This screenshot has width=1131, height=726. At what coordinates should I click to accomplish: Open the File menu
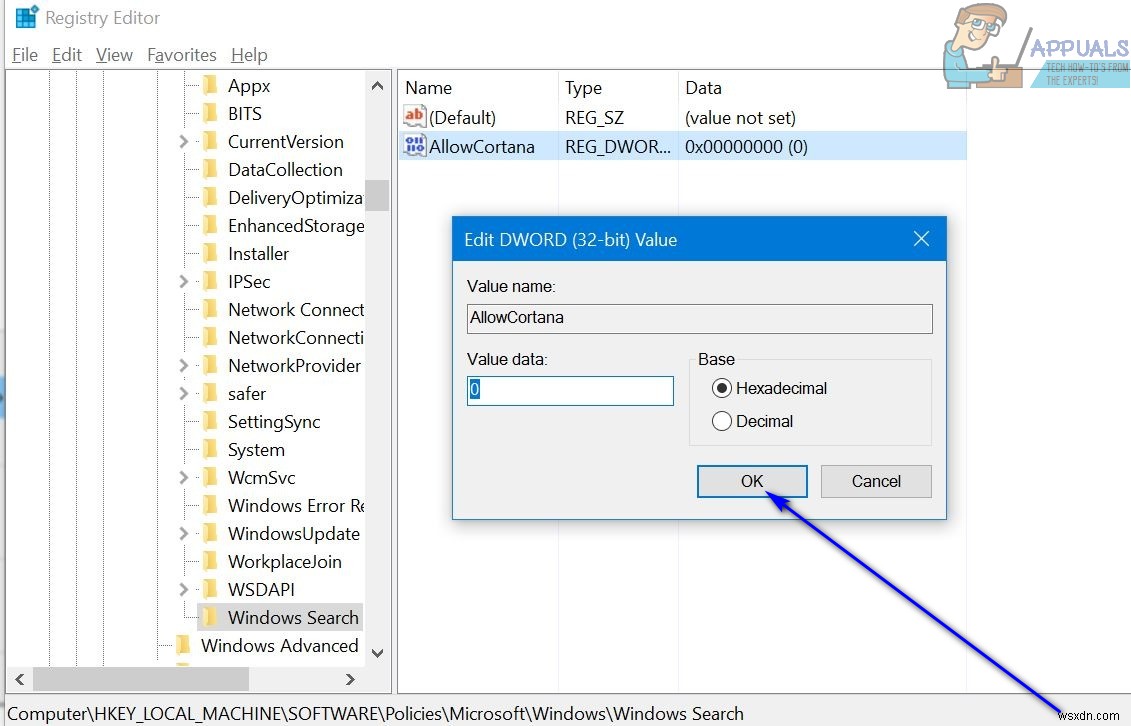(25, 55)
